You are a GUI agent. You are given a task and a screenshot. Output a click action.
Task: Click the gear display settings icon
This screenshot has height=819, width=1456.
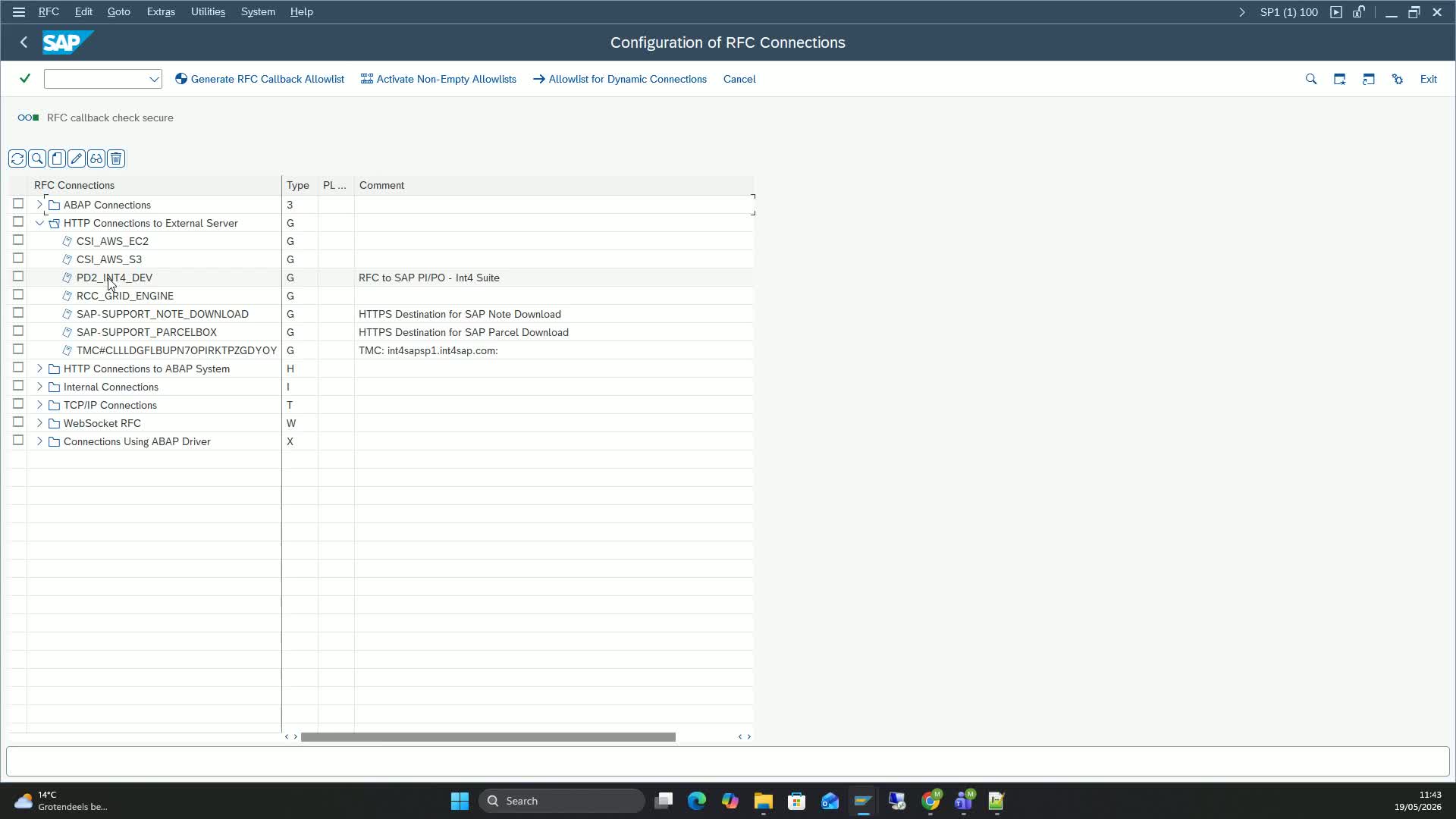[1398, 79]
